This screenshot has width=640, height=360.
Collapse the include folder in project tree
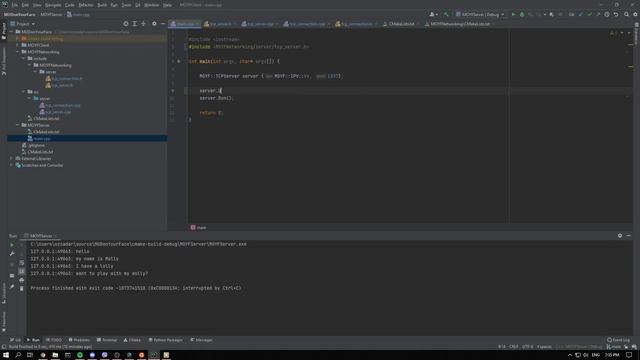pos(24,58)
